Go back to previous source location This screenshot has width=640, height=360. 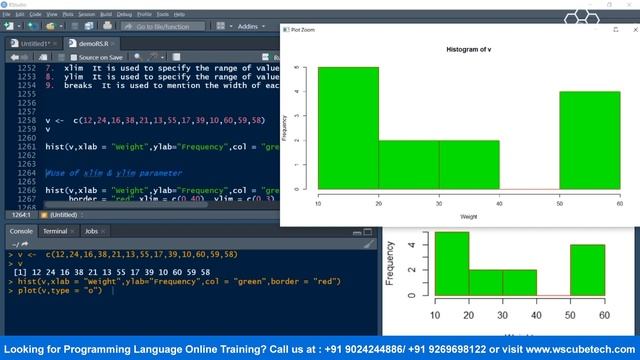pos(14,57)
